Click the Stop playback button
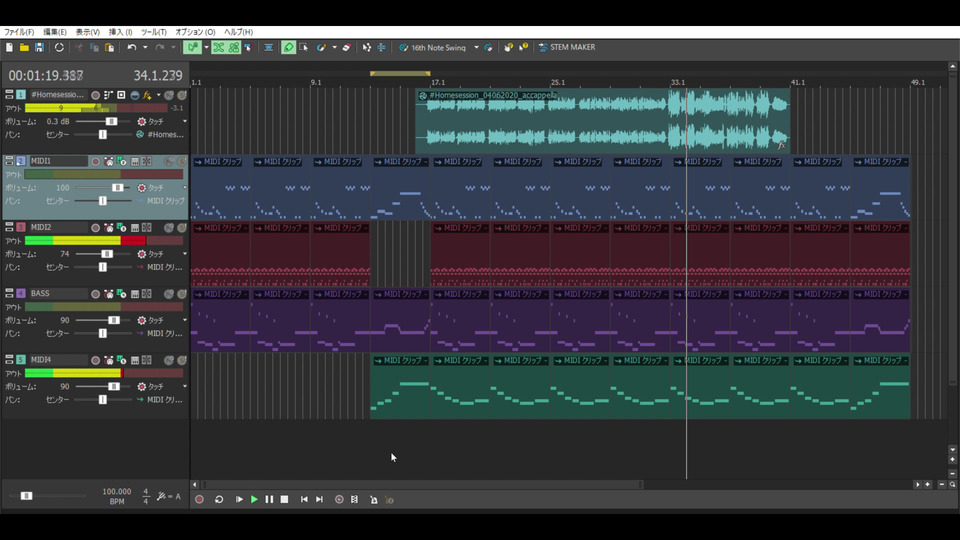Viewport: 960px width, 540px height. coord(284,499)
